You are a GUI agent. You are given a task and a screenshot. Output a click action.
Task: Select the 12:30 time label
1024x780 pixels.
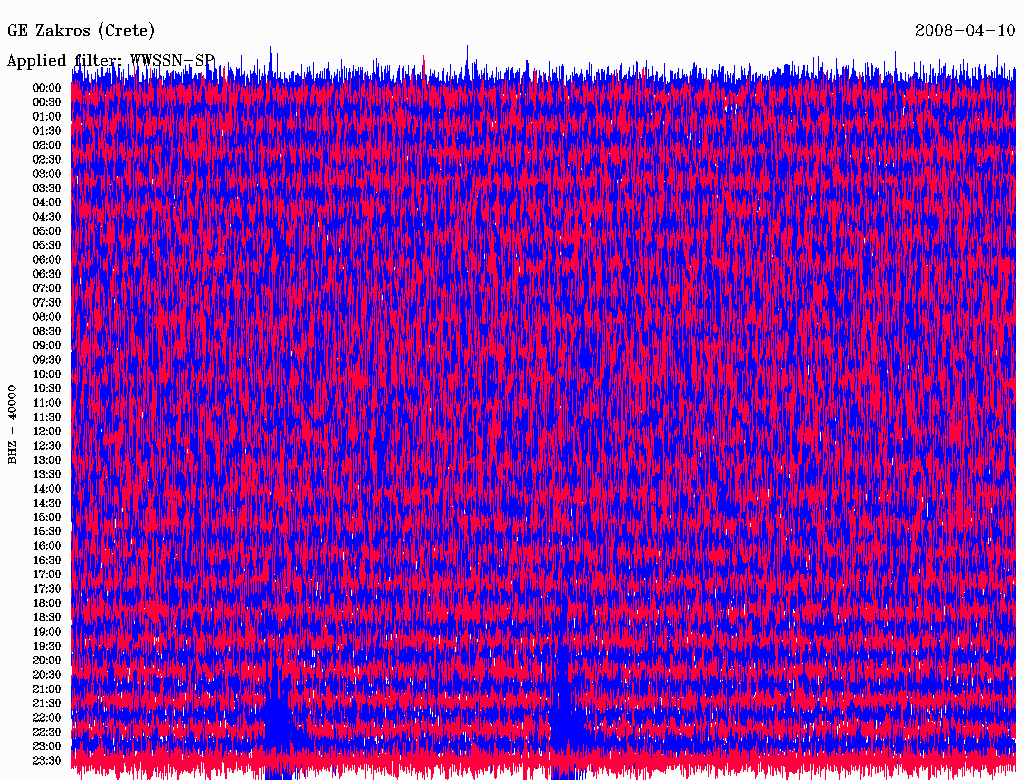click(x=47, y=446)
